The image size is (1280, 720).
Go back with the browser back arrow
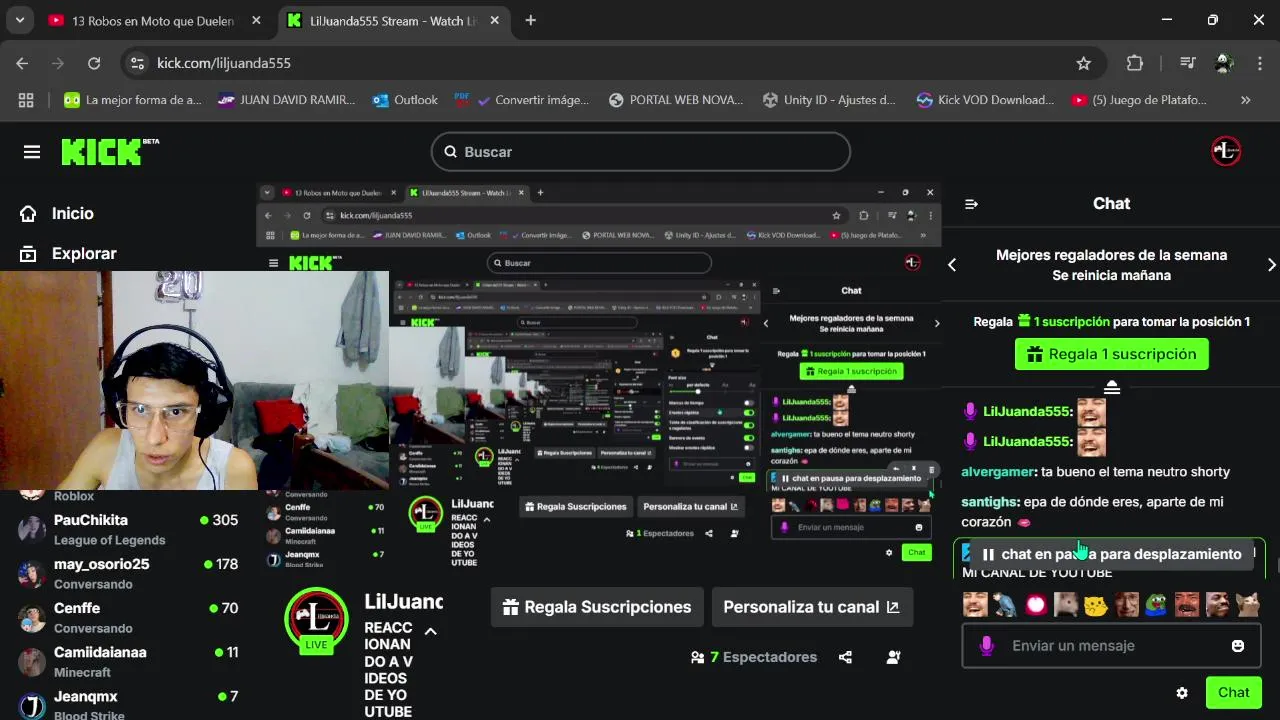tap(22, 63)
